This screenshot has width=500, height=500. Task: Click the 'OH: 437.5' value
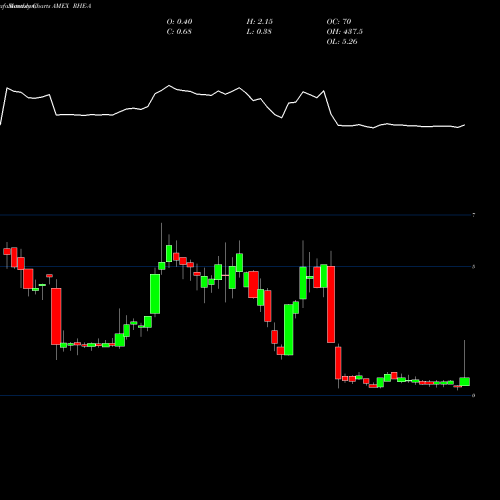click(345, 32)
